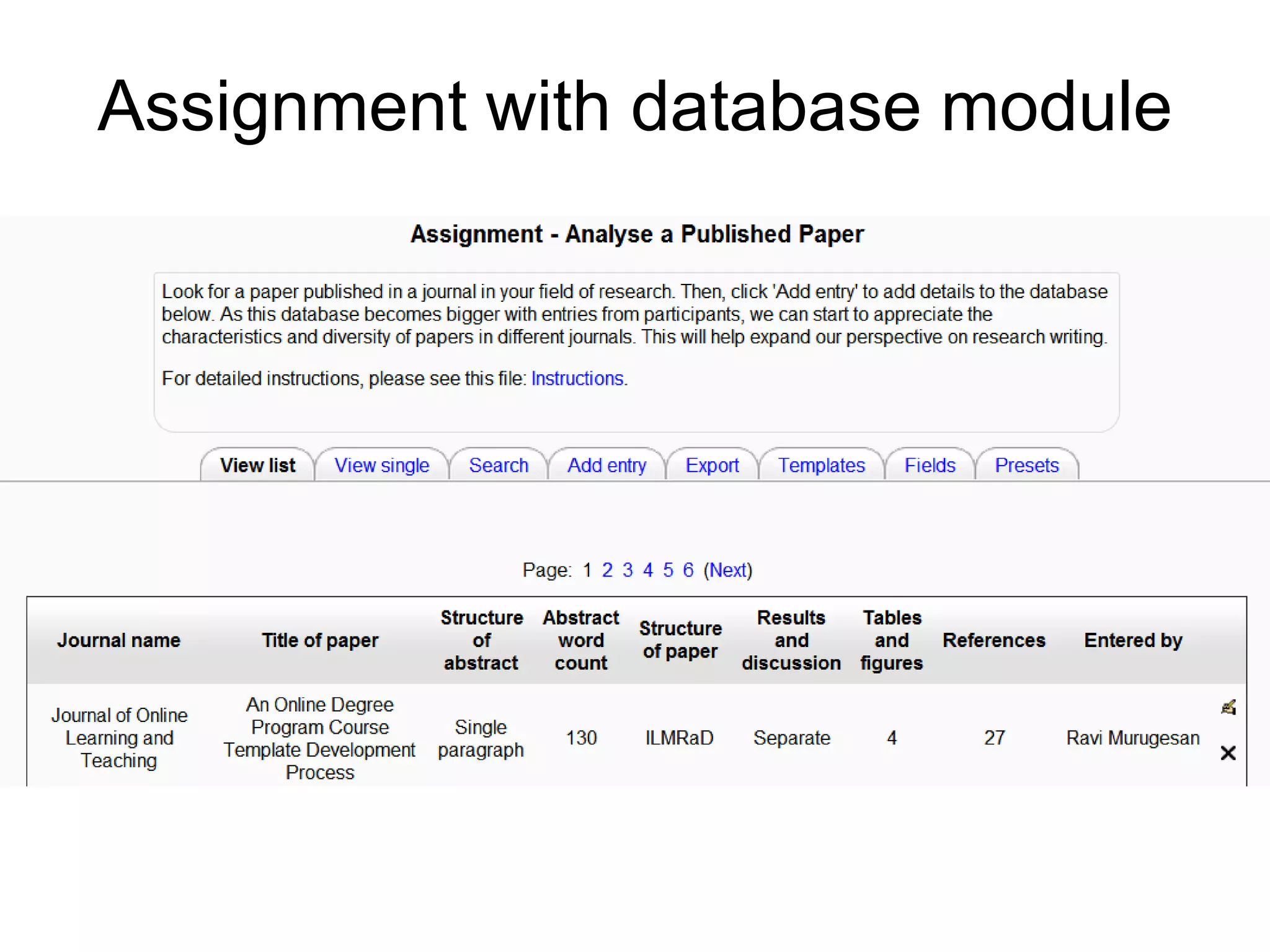This screenshot has width=1270, height=952.
Task: Click the Structure of paper column header
Action: (680, 640)
